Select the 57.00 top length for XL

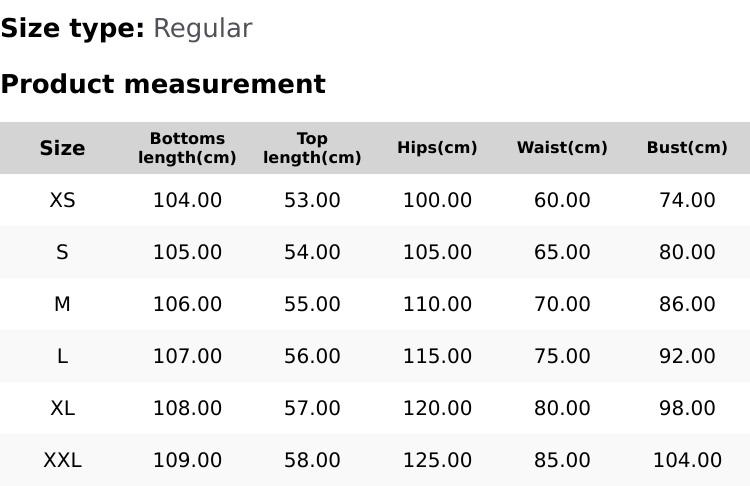pos(312,408)
